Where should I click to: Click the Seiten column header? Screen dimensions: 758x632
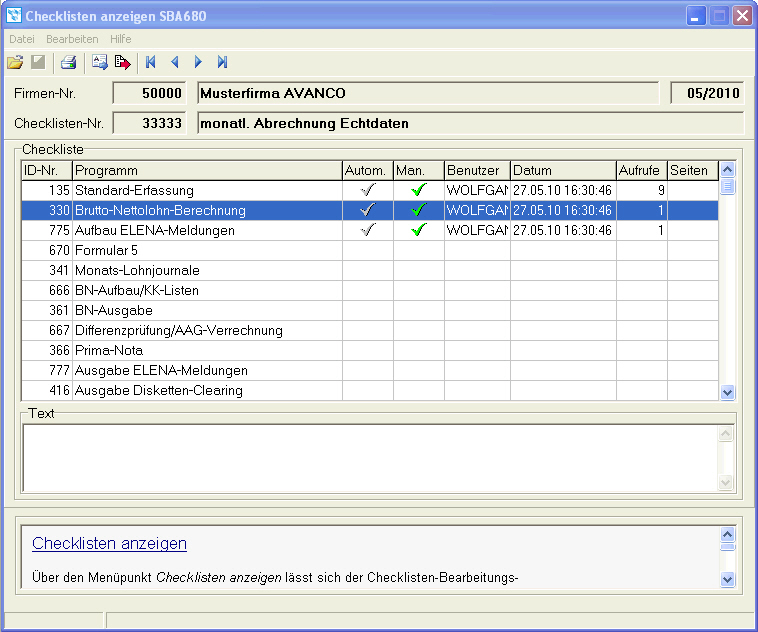[693, 170]
